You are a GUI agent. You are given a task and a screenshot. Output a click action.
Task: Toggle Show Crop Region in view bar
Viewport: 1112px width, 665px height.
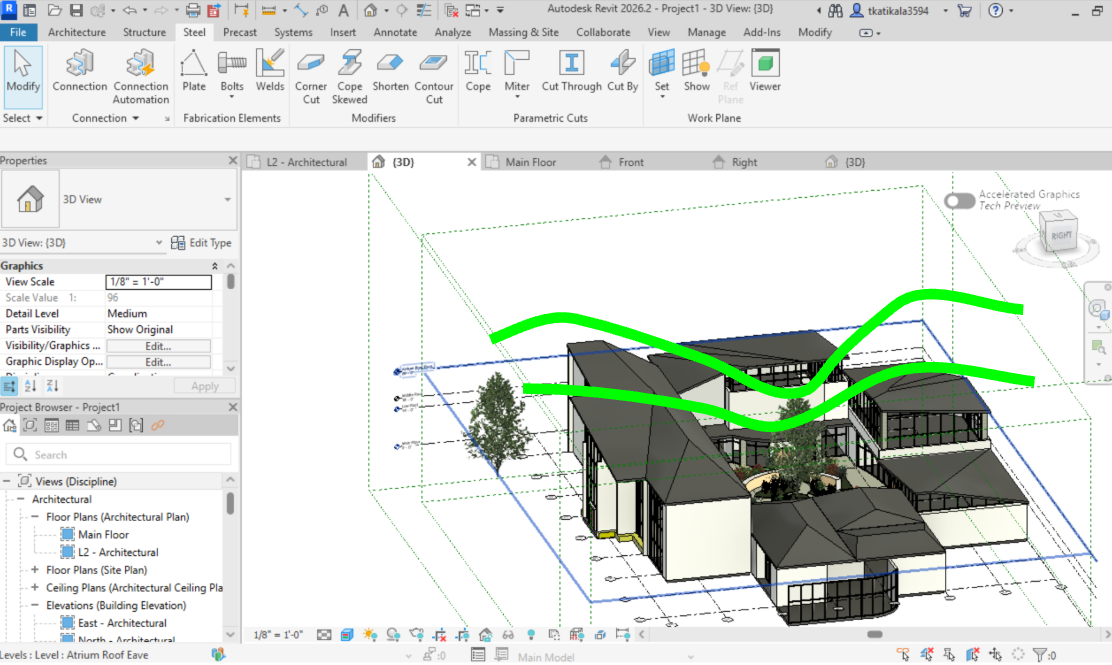(462, 635)
